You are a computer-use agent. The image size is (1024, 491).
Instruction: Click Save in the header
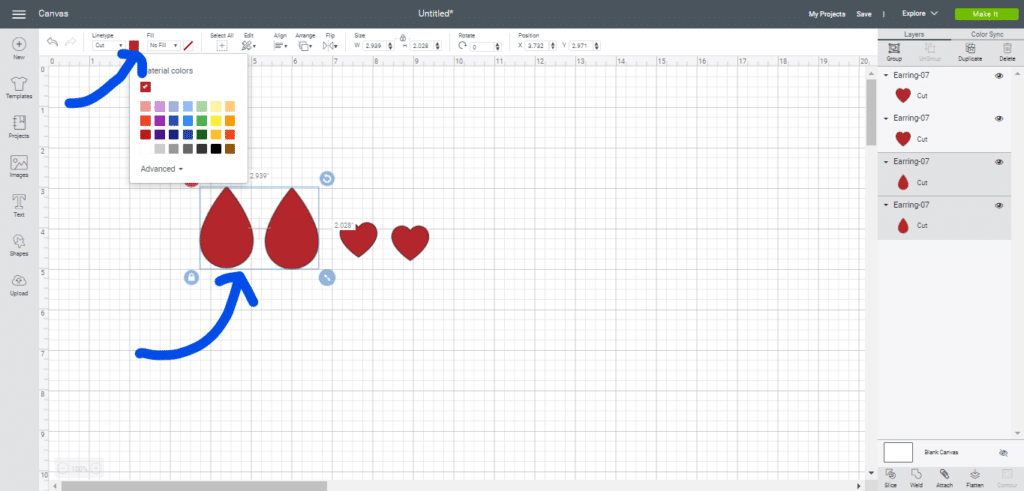[x=864, y=14]
